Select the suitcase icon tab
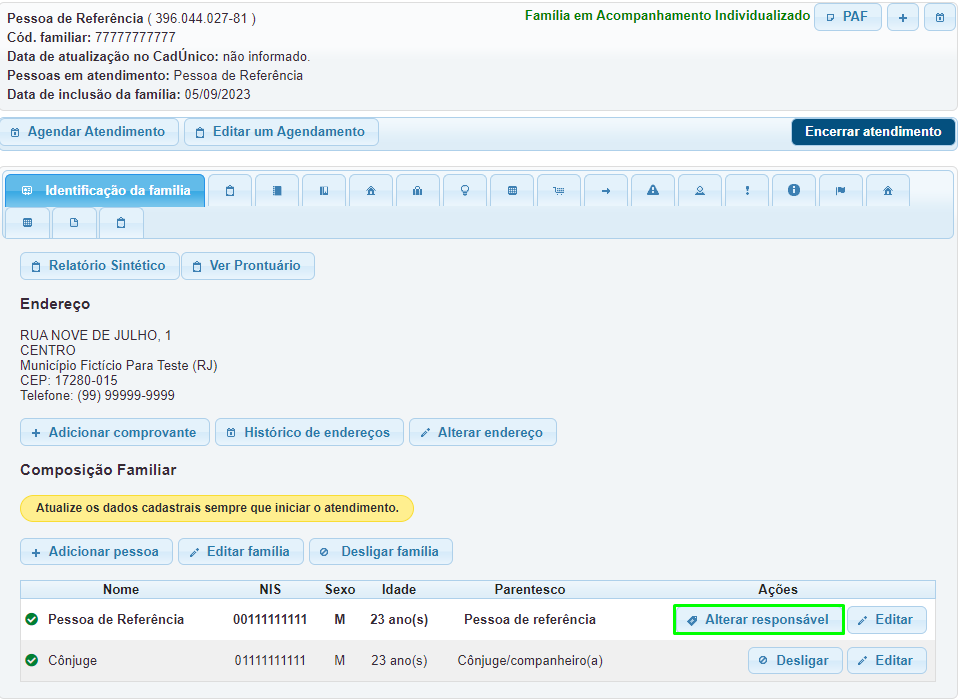The image size is (960, 699). pyautogui.click(x=418, y=190)
